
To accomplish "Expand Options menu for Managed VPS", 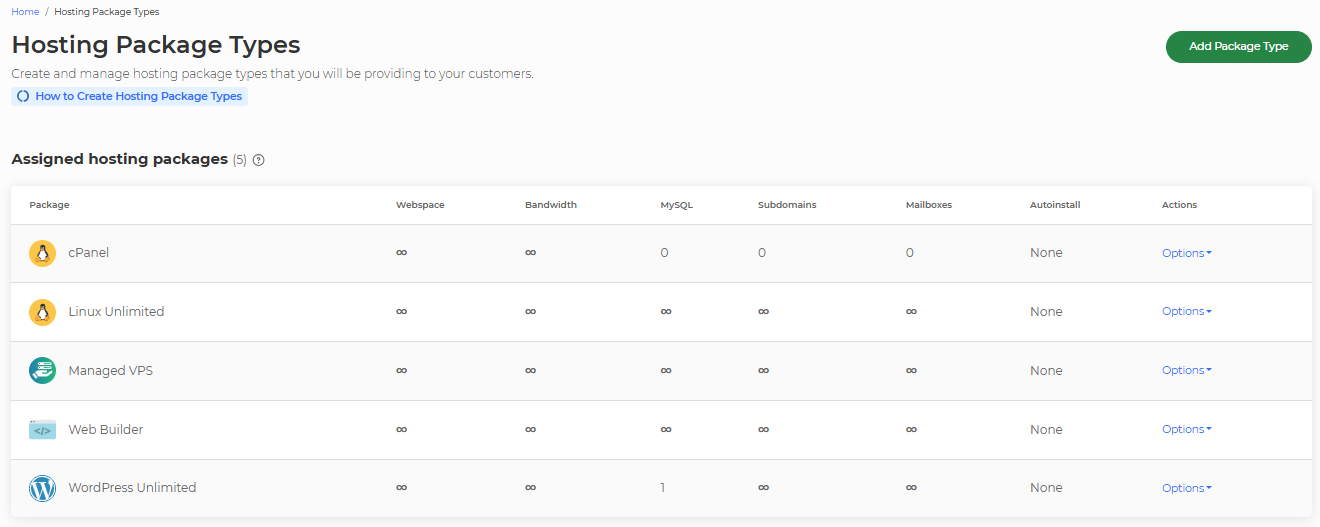I will tap(1186, 370).
